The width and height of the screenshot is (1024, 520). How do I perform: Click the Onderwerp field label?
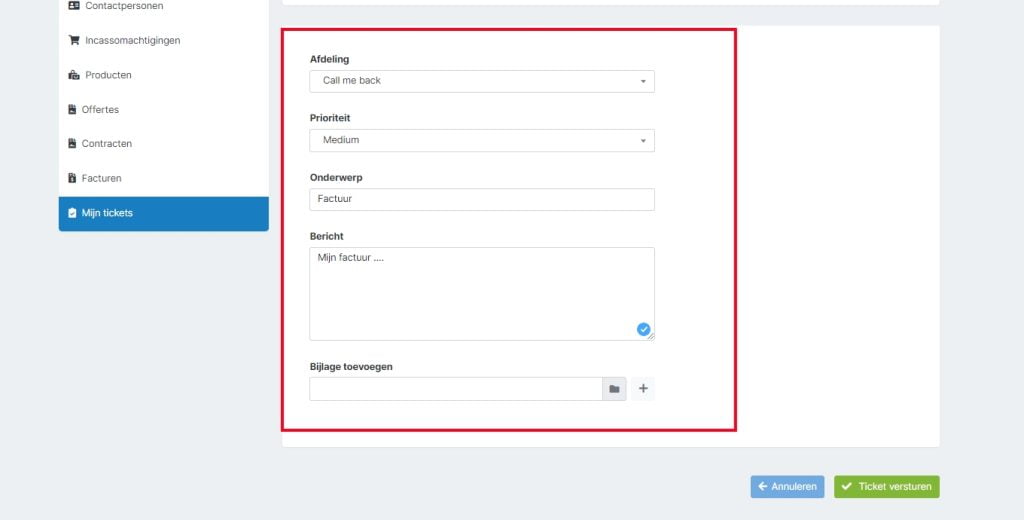point(336,178)
